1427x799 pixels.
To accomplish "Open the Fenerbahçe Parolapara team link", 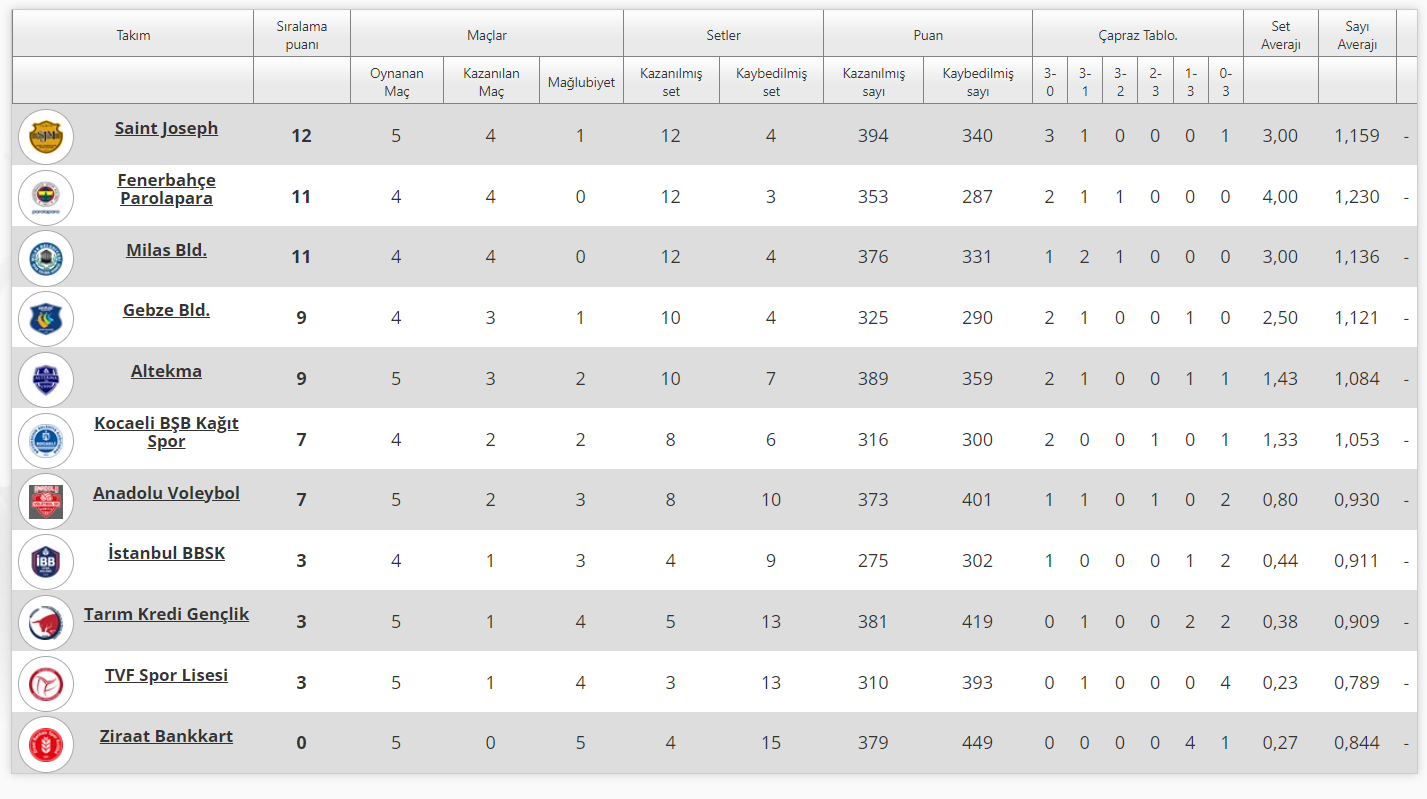I will pyautogui.click(x=166, y=189).
